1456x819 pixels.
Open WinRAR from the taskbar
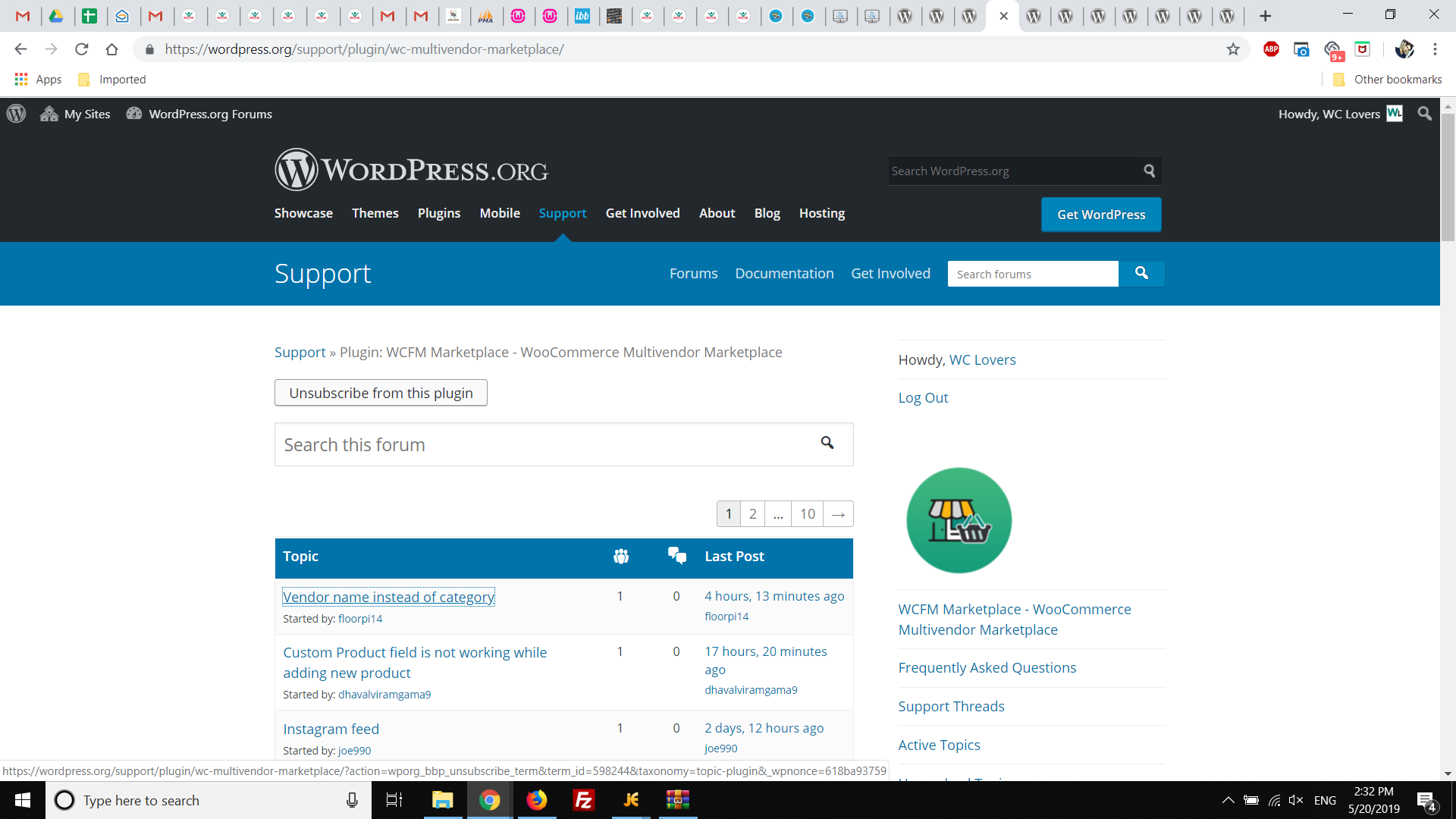[678, 800]
